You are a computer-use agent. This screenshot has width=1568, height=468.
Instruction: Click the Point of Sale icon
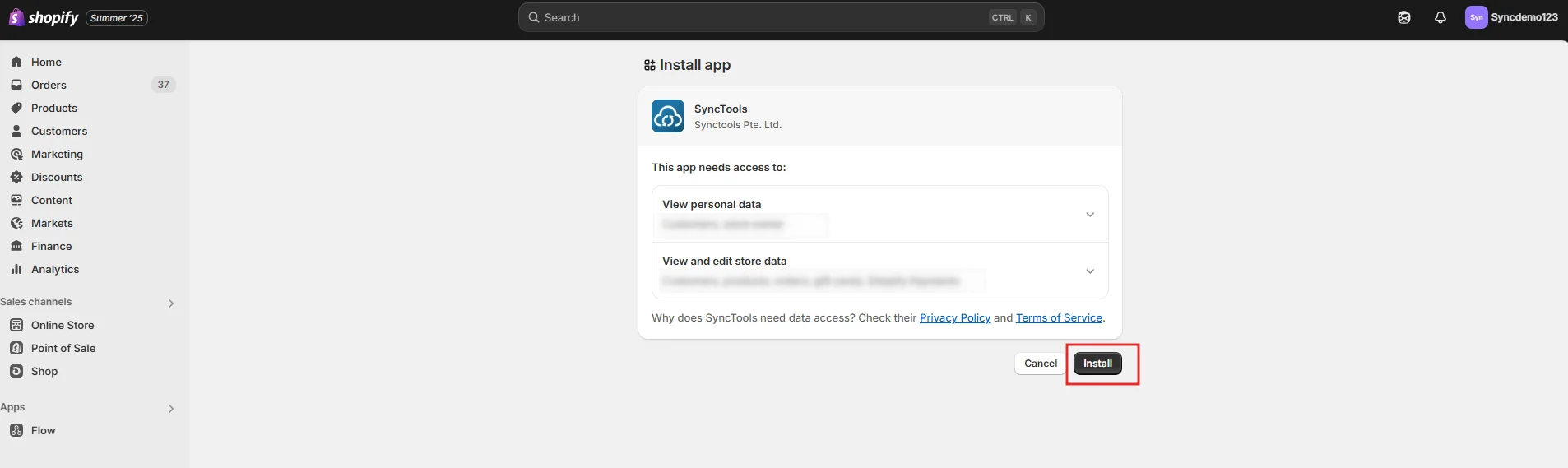pyautogui.click(x=16, y=348)
